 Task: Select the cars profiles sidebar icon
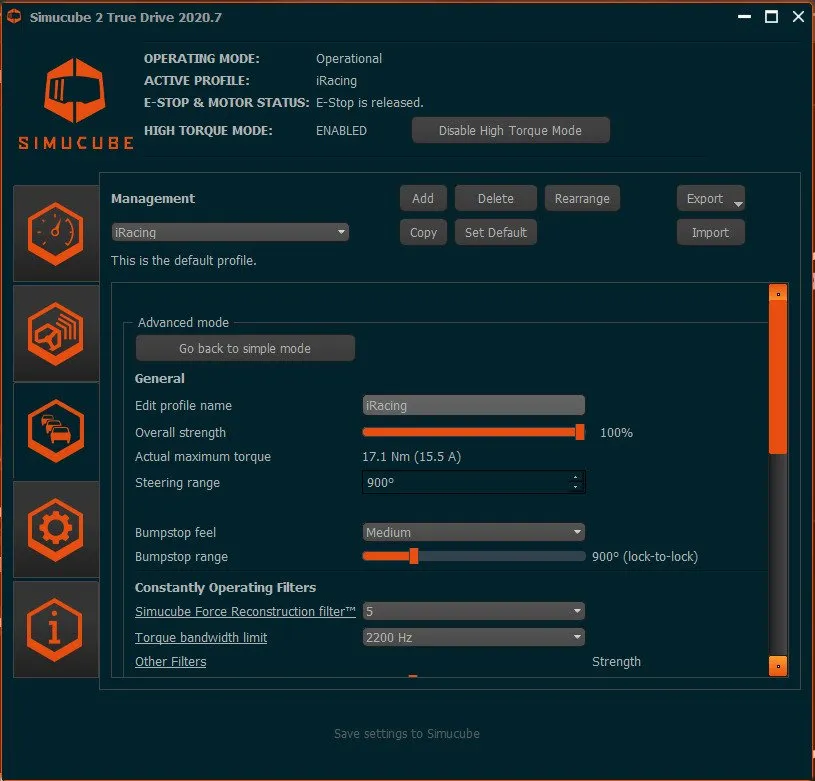[55, 431]
